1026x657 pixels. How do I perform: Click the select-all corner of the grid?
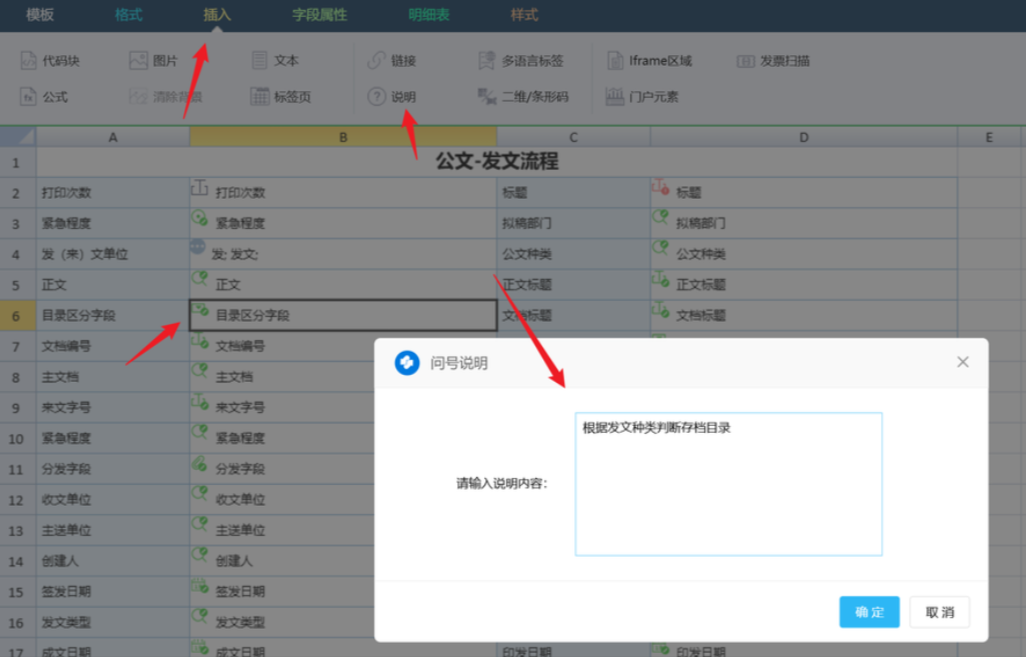(x=18, y=137)
